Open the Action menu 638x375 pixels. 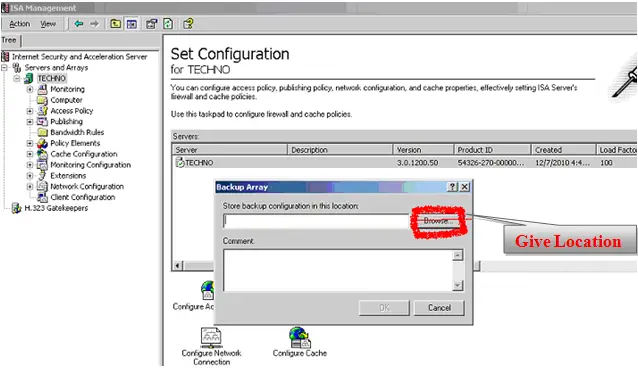[x=20, y=24]
